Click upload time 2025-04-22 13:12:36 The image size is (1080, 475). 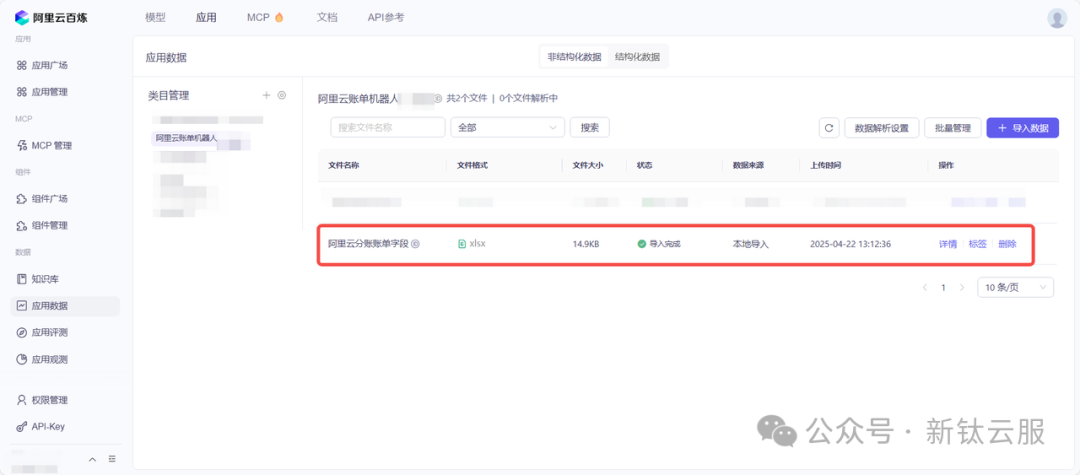[851, 244]
